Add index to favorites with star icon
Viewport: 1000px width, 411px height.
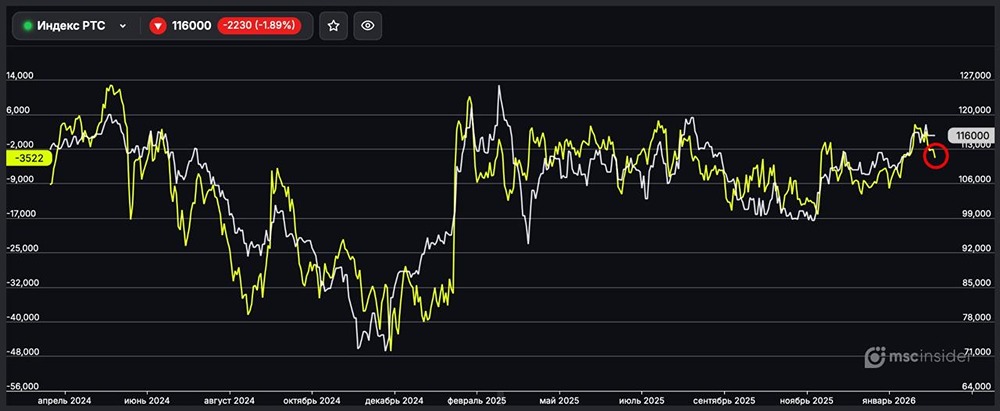click(334, 26)
